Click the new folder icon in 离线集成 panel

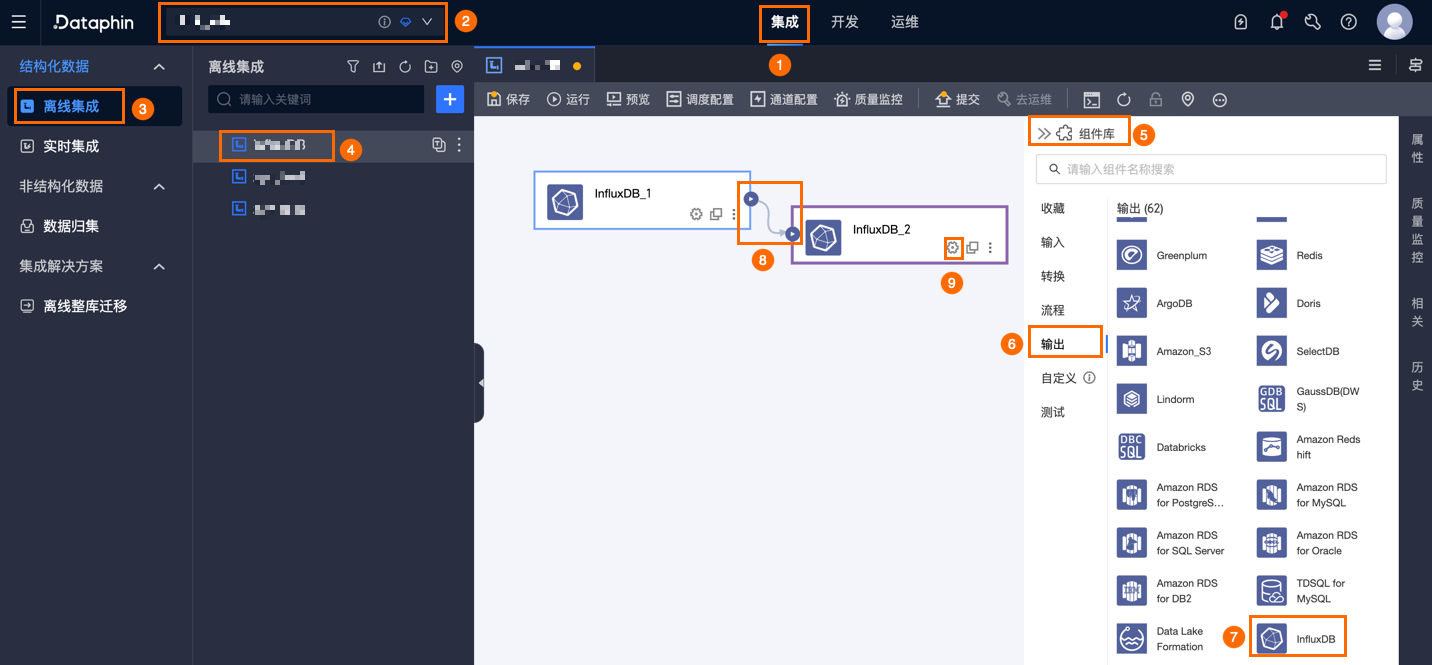(431, 67)
